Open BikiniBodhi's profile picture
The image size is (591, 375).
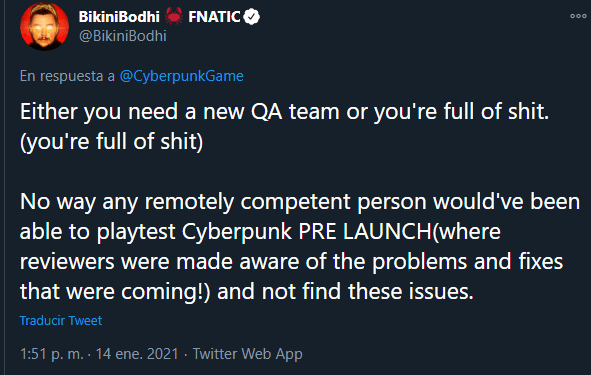click(x=44, y=26)
